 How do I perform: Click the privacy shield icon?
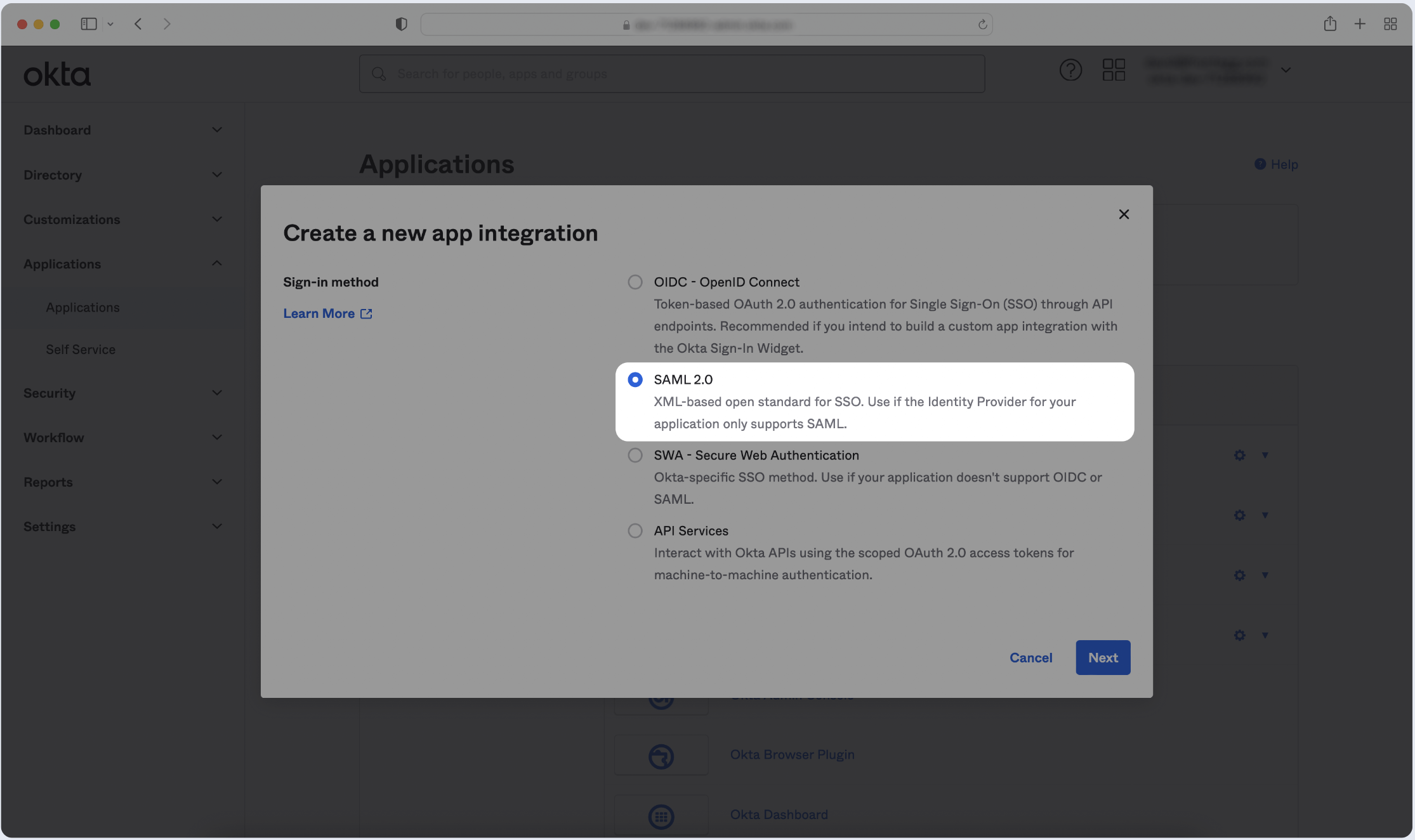401,24
